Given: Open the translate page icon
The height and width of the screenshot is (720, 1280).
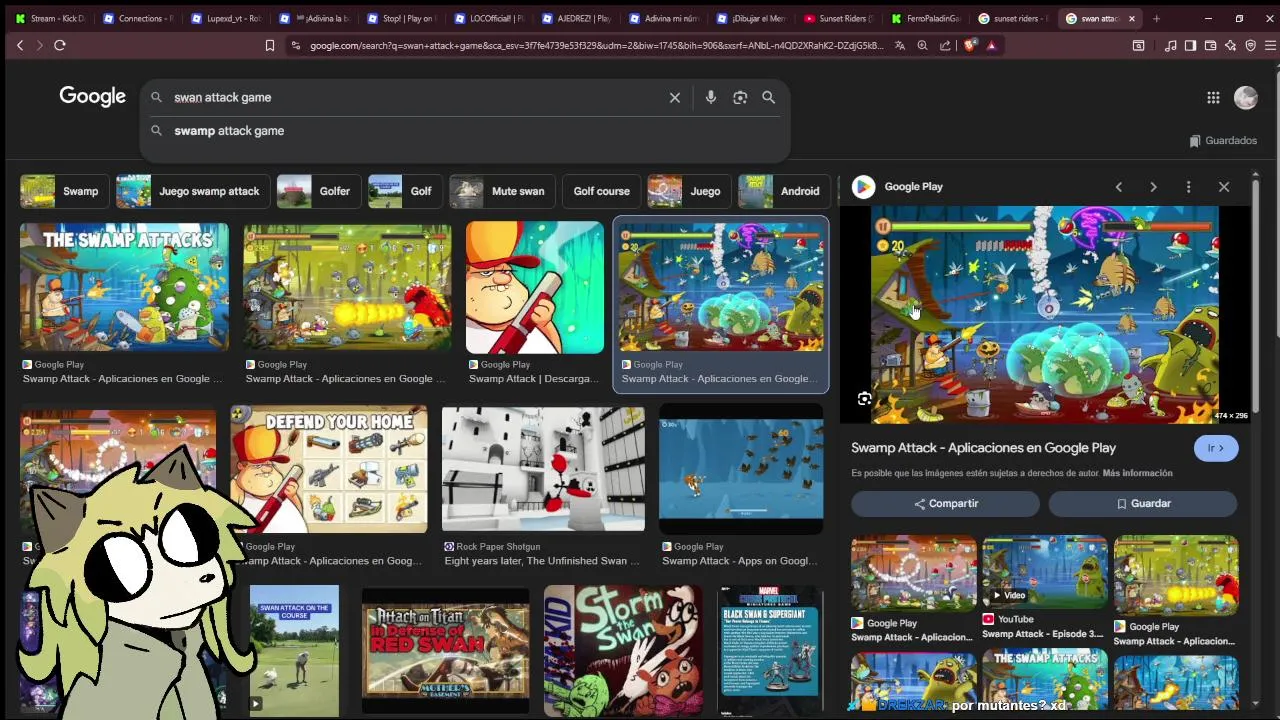Looking at the screenshot, I should (x=900, y=45).
